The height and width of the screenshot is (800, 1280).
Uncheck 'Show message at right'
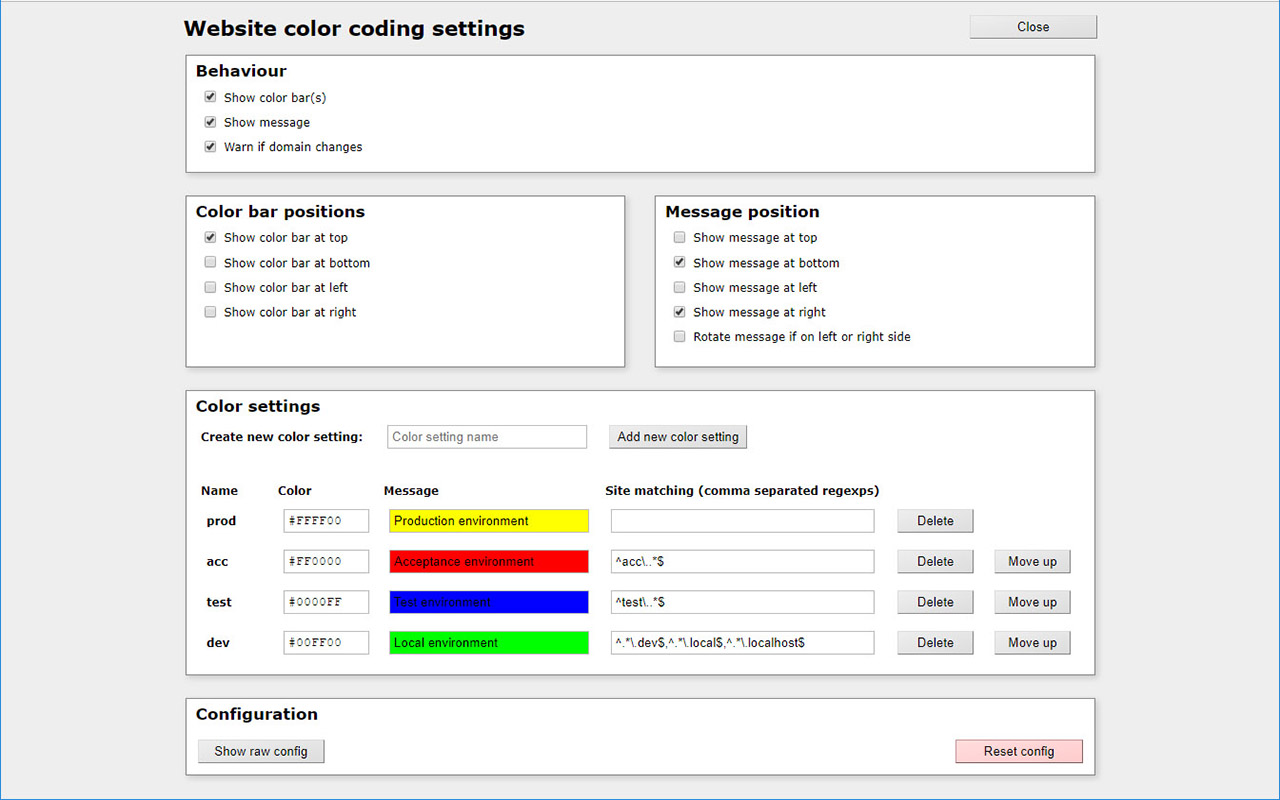(679, 312)
